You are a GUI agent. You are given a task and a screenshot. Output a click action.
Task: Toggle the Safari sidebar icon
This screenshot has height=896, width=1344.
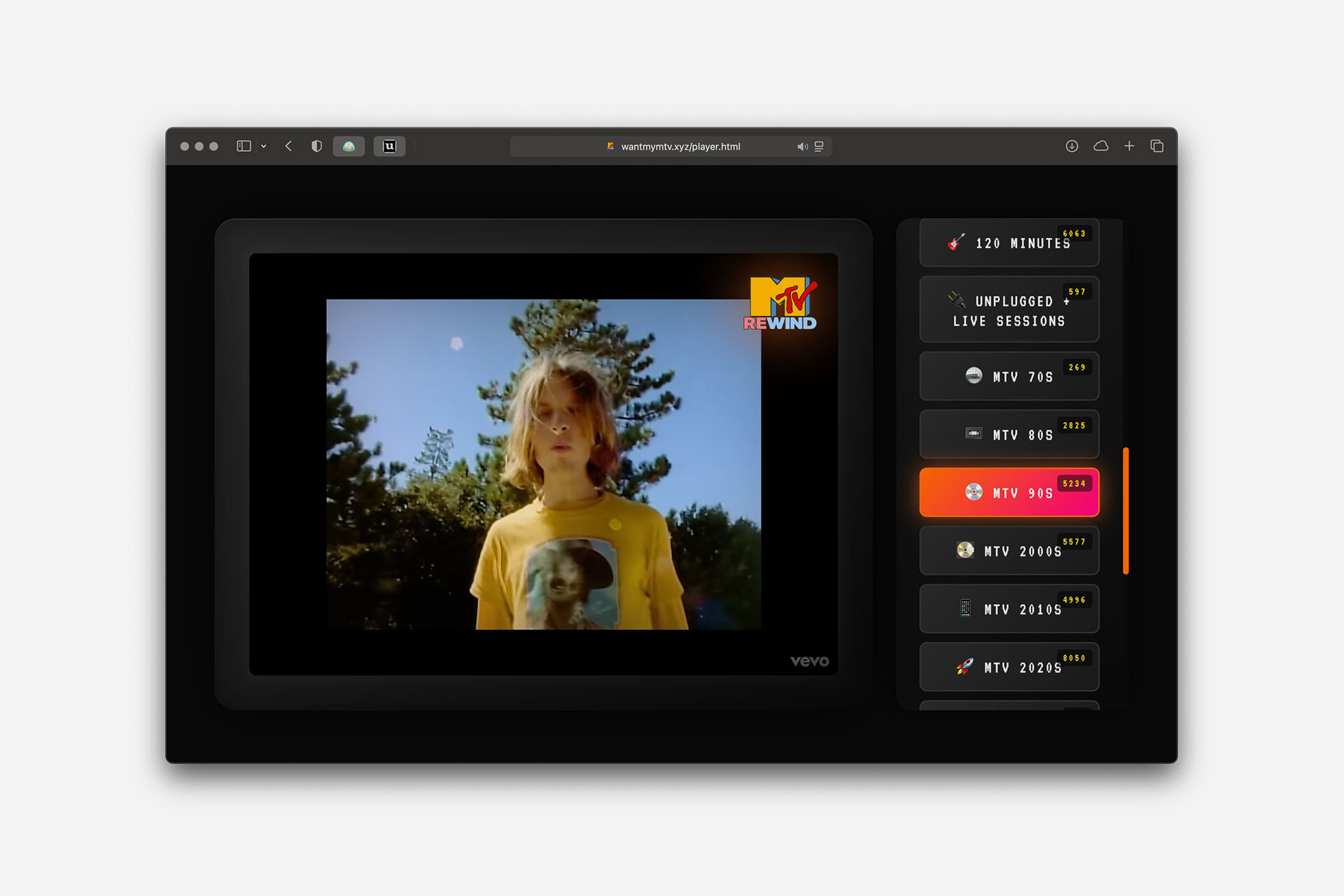tap(244, 146)
